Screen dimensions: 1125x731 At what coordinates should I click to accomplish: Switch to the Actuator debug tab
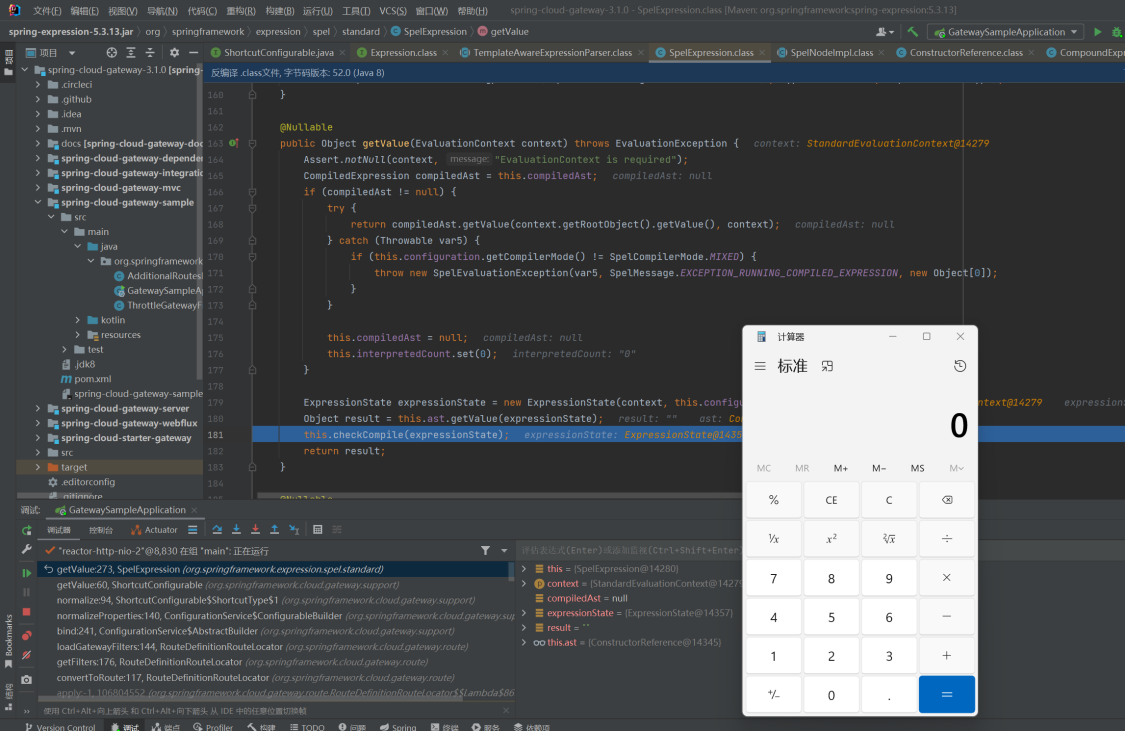[x=154, y=529]
